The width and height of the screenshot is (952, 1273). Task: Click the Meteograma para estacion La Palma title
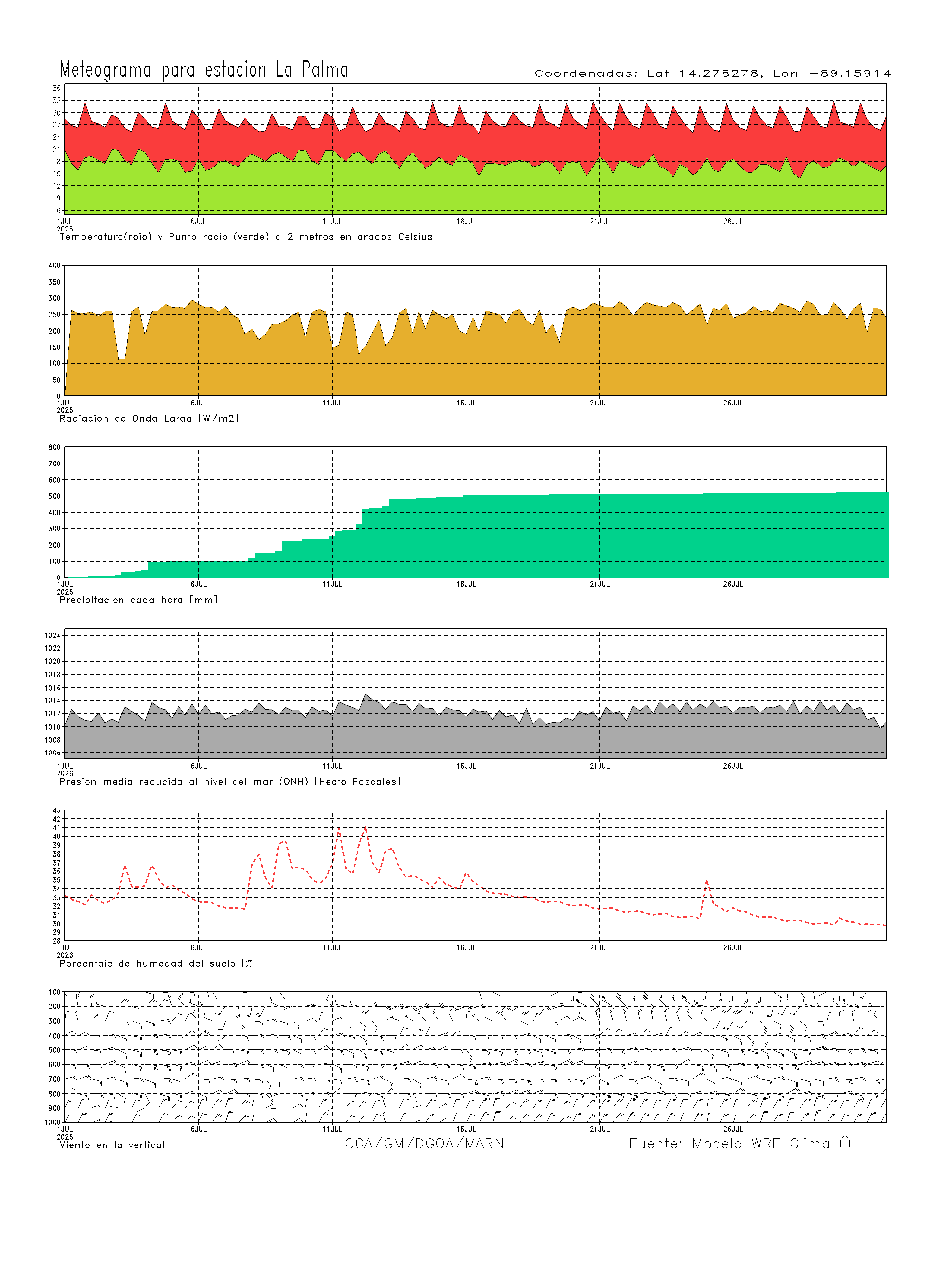pos(204,69)
